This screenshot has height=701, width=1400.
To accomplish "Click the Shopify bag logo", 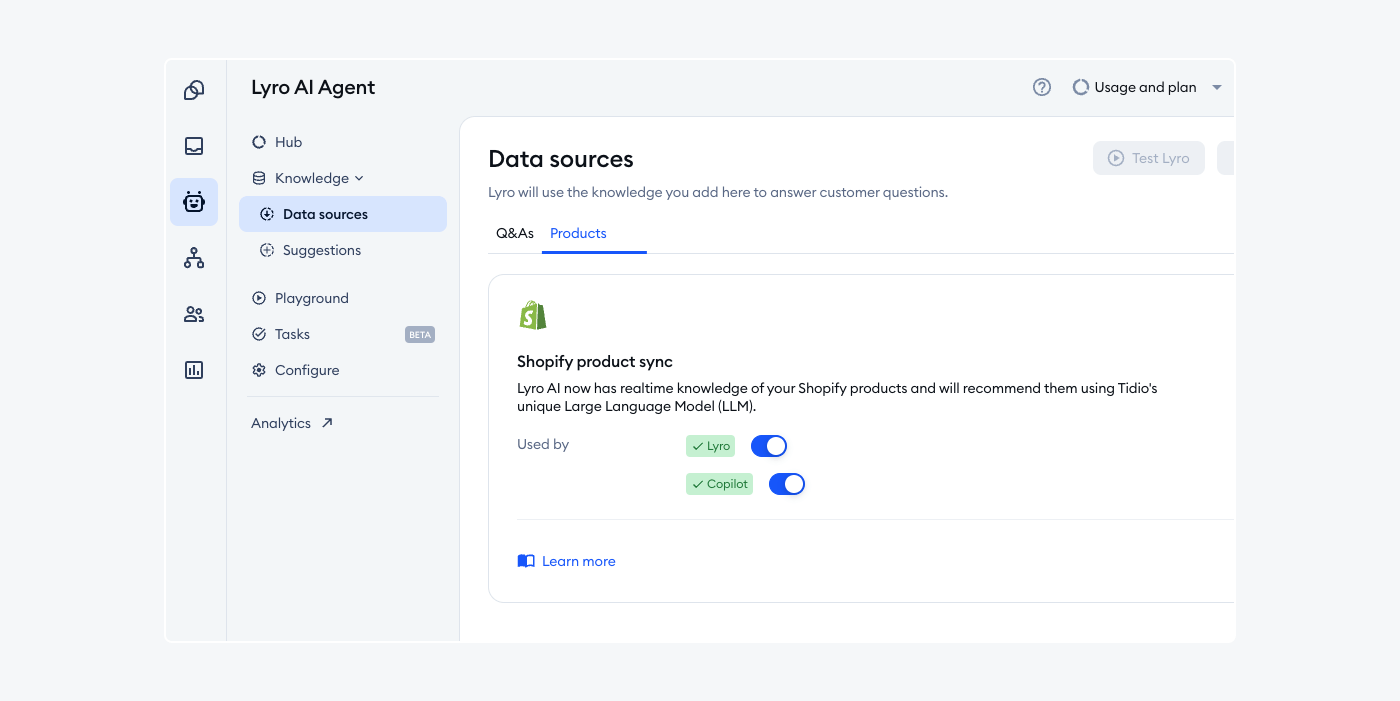I will [532, 315].
